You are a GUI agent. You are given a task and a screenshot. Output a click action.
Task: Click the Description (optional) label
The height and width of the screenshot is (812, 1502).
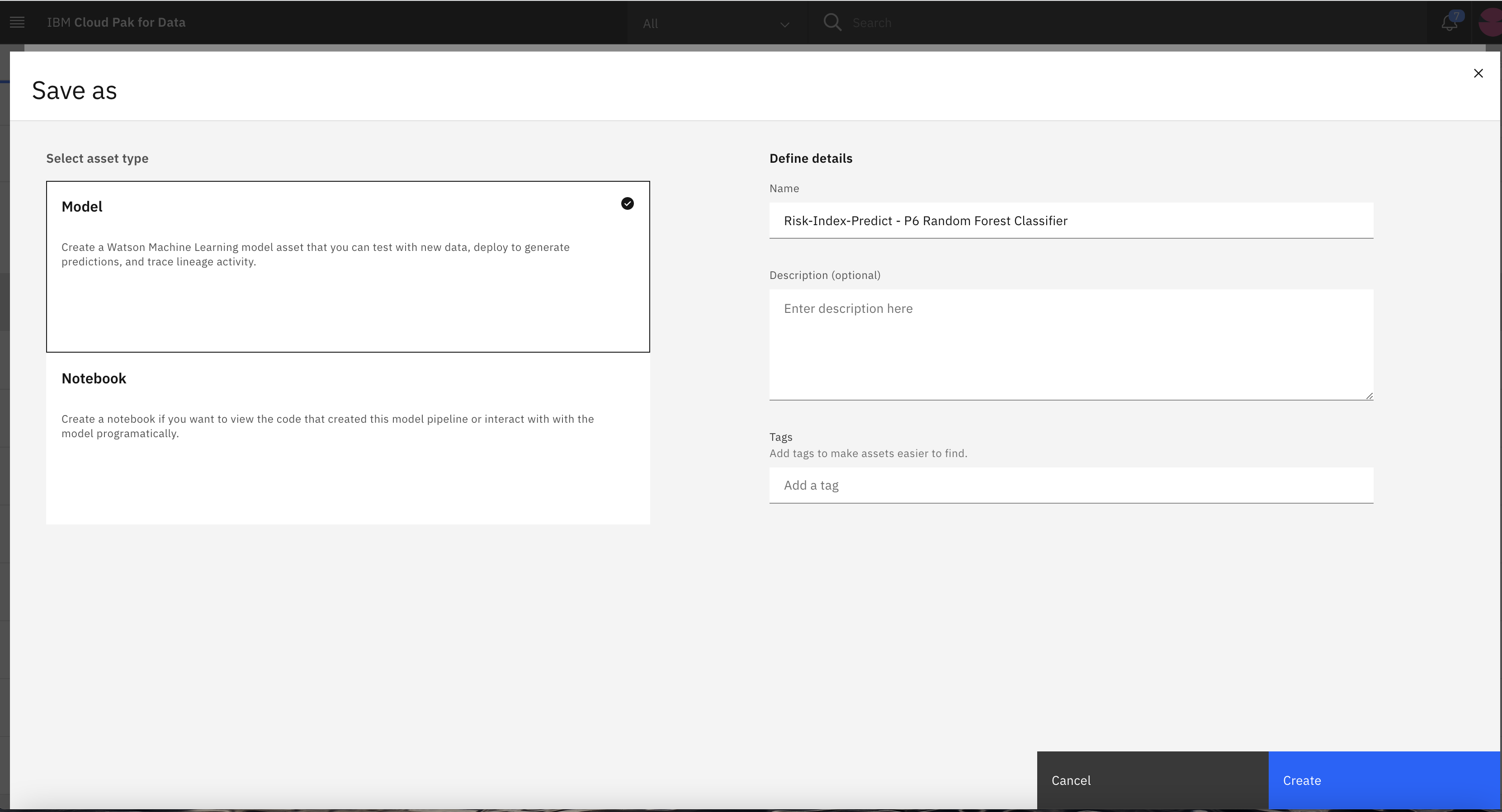tap(824, 275)
